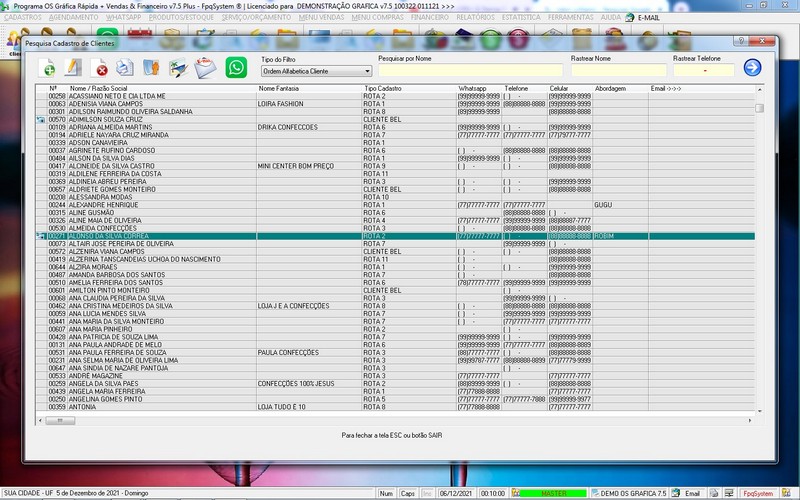Click the print documents icon
The image size is (800, 500).
[125, 67]
